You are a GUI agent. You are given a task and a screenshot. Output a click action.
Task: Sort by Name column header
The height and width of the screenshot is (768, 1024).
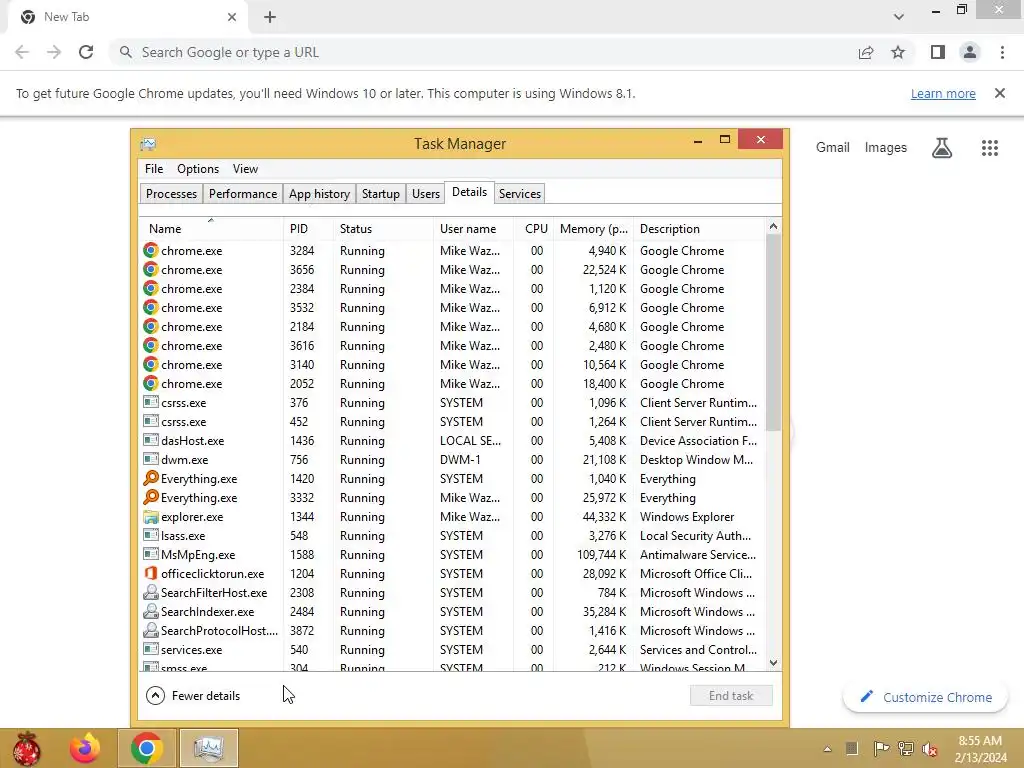[211, 229]
